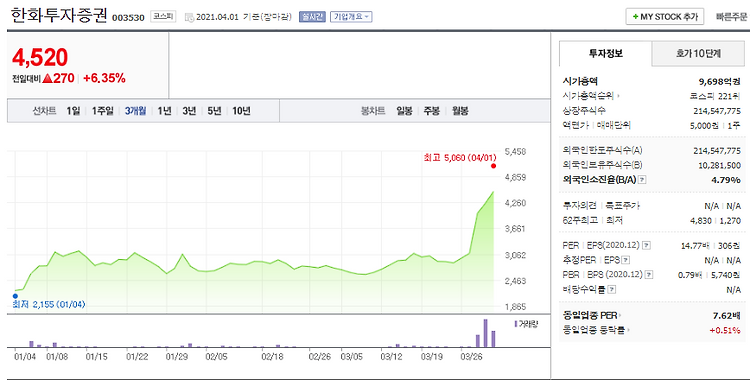Select the 1일 line chart period
The width and height of the screenshot is (750, 380).
73,111
